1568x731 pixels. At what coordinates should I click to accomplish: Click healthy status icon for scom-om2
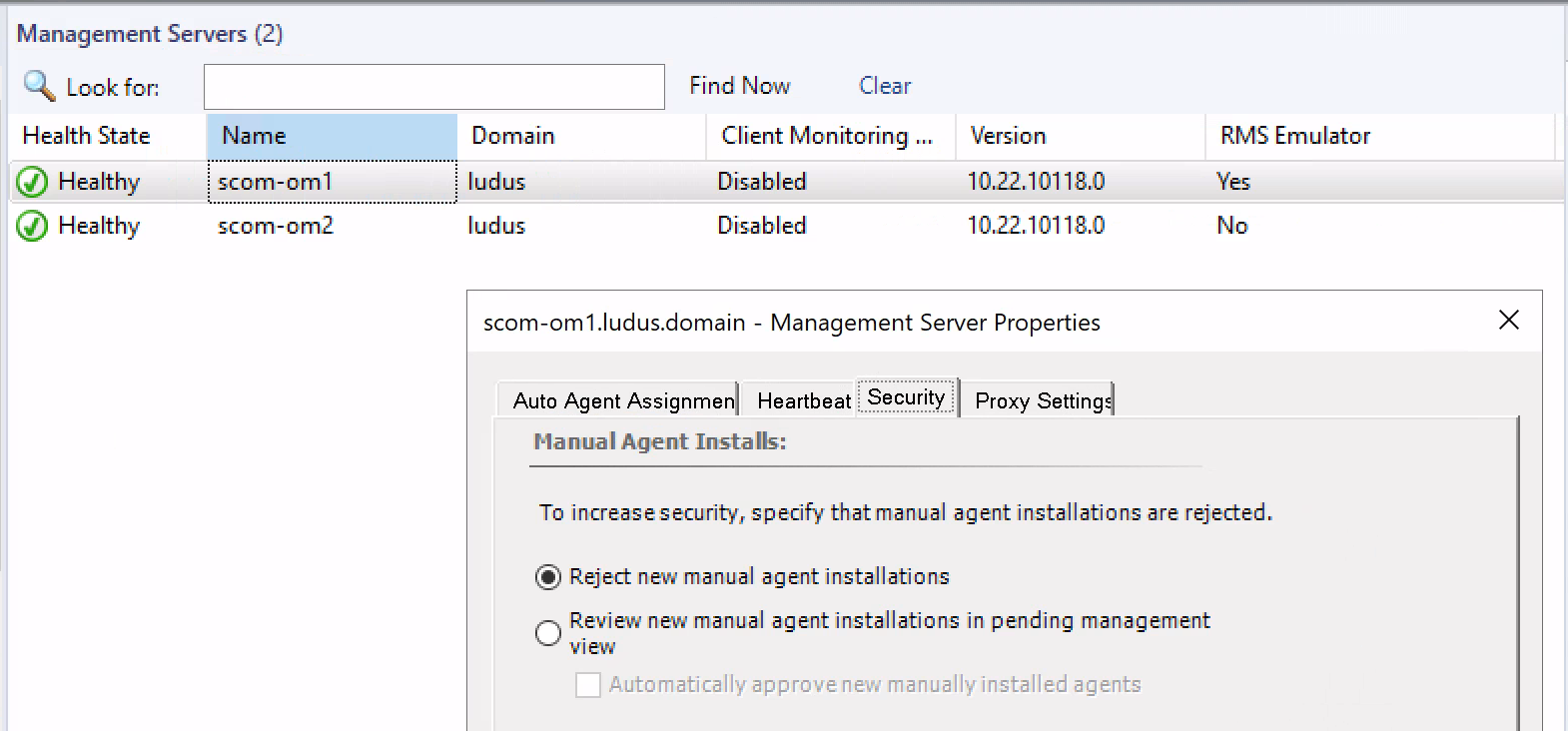pos(32,227)
